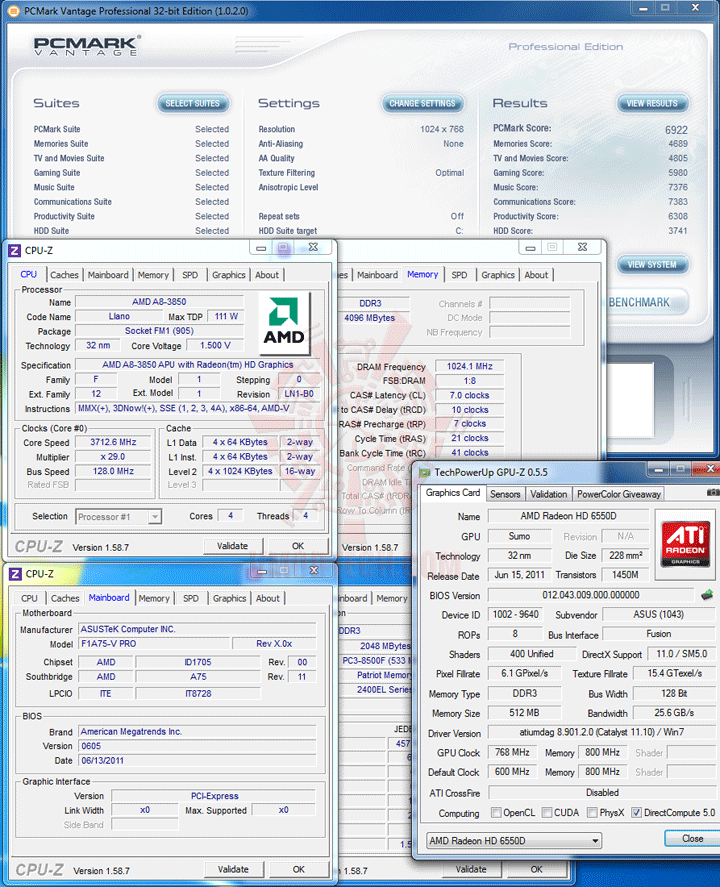720x887 pixels.
Task: Click the BIOS save chip icon in GPU-Z
Action: coord(707,595)
